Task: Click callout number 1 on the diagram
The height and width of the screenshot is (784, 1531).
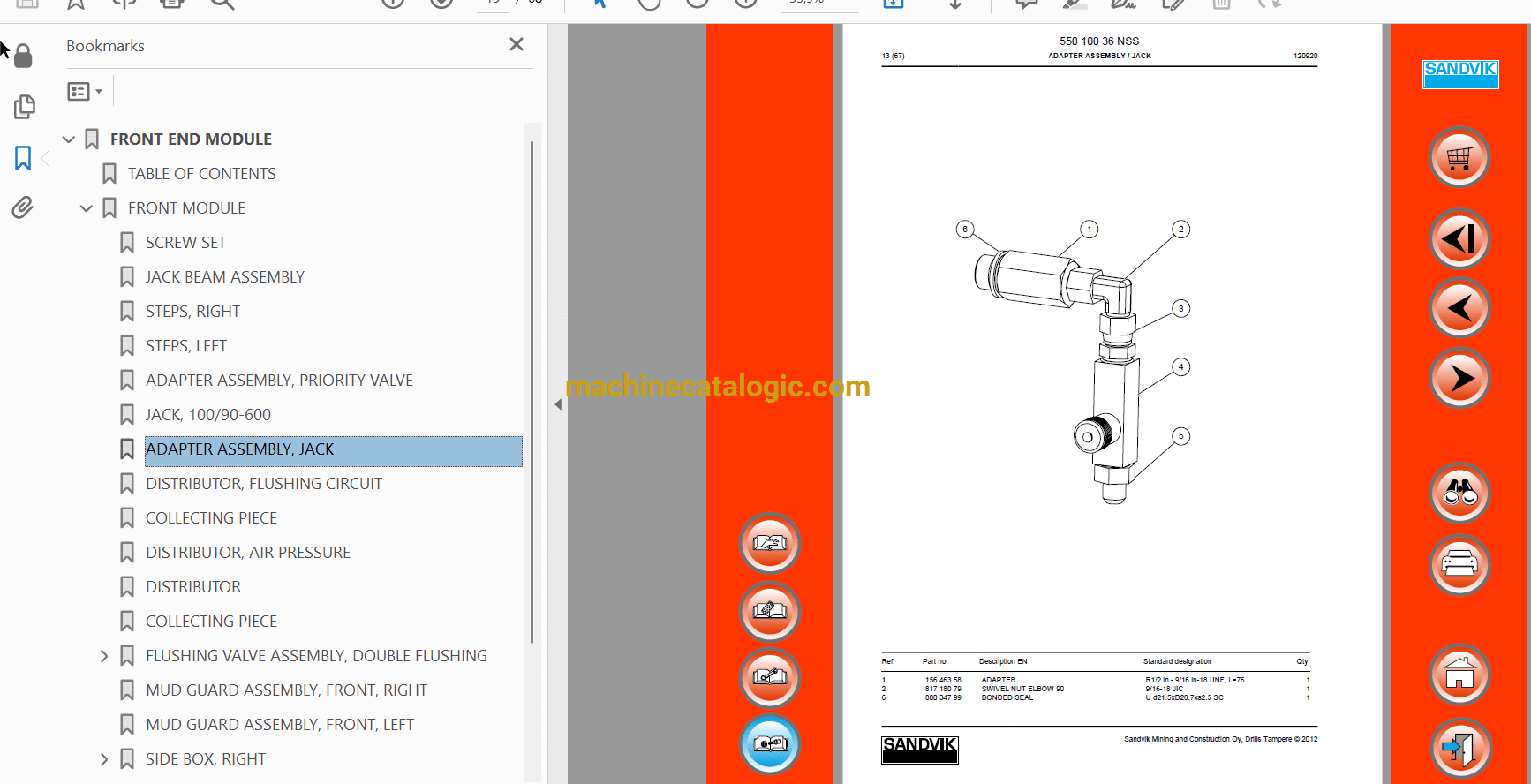Action: pyautogui.click(x=1090, y=230)
